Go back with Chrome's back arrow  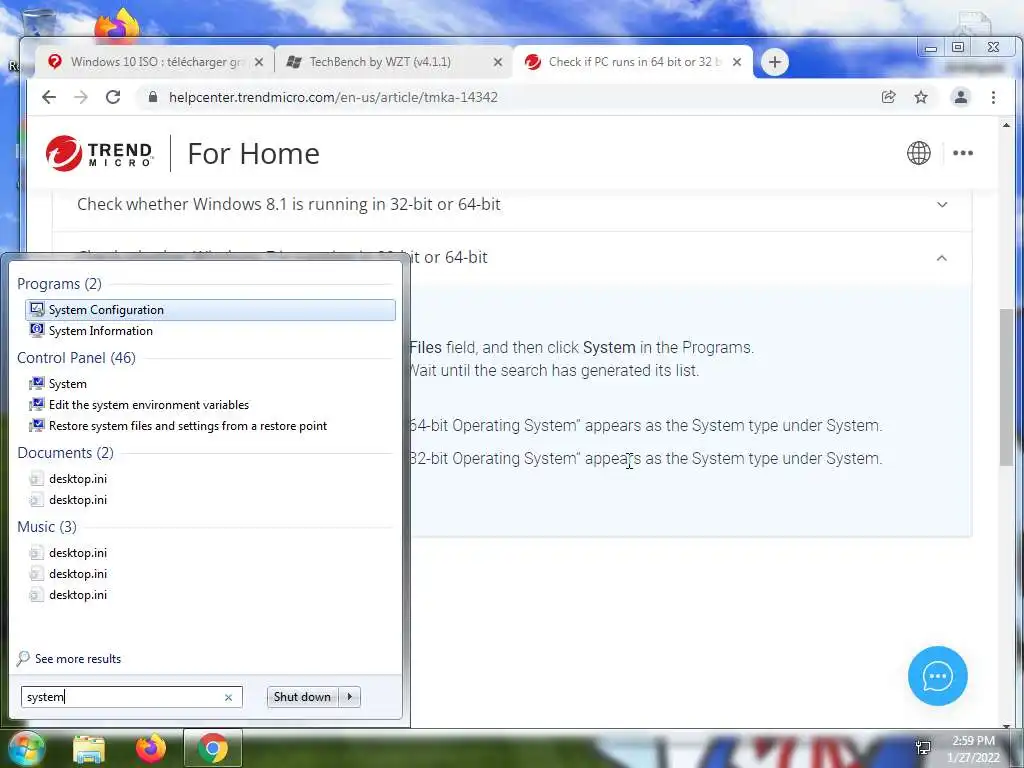49,97
